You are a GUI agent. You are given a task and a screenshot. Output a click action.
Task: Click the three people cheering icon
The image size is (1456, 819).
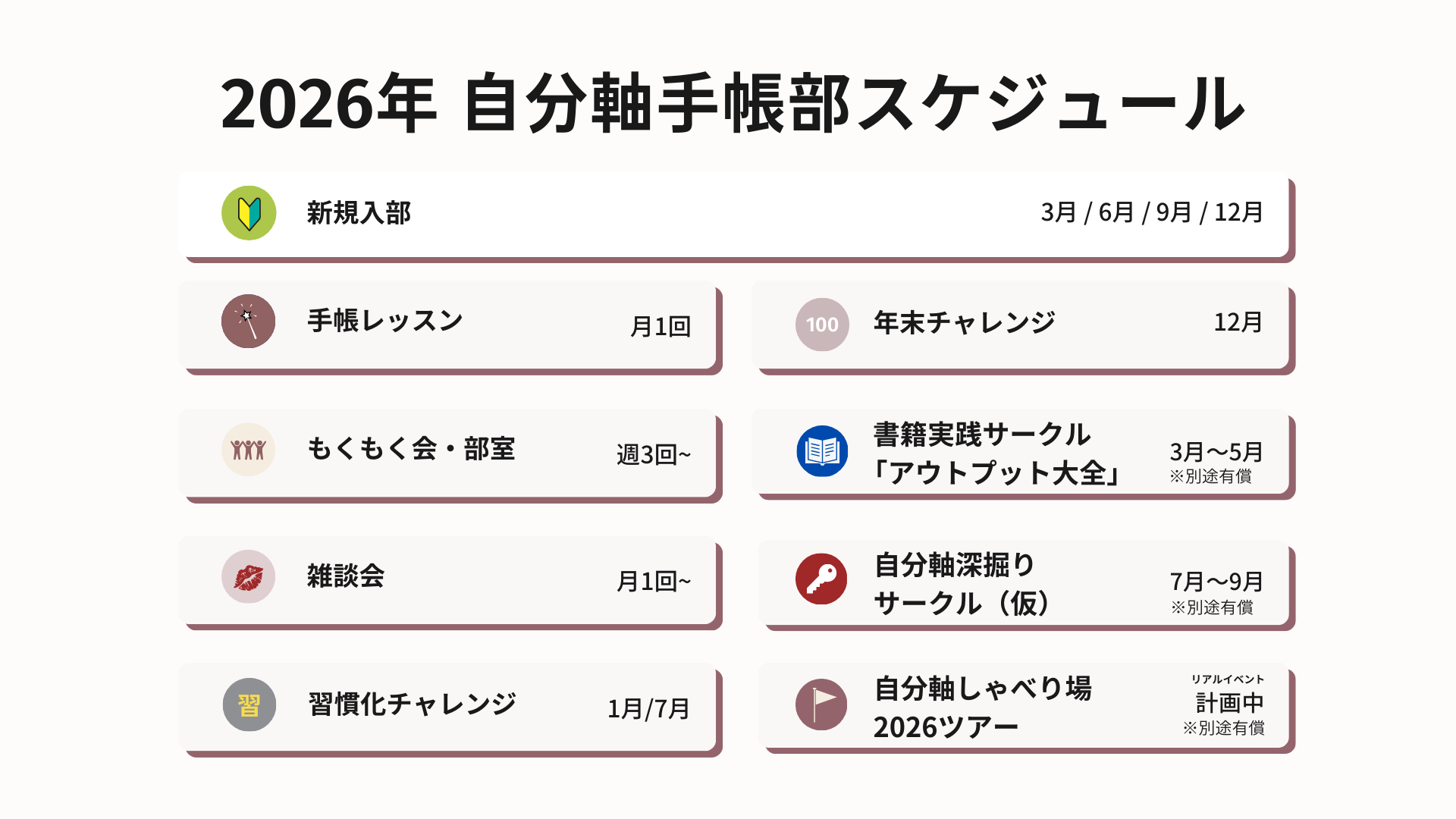click(x=248, y=450)
